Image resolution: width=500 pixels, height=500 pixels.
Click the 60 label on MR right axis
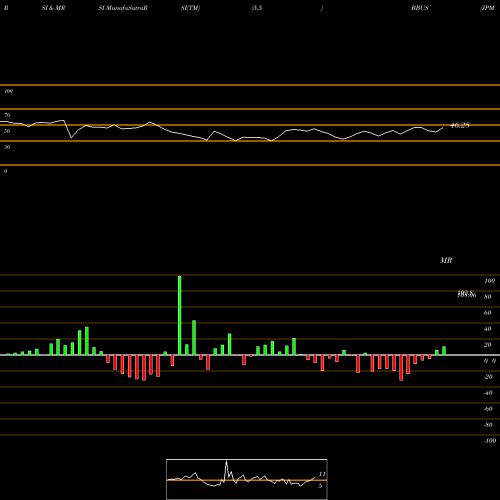click(487, 313)
